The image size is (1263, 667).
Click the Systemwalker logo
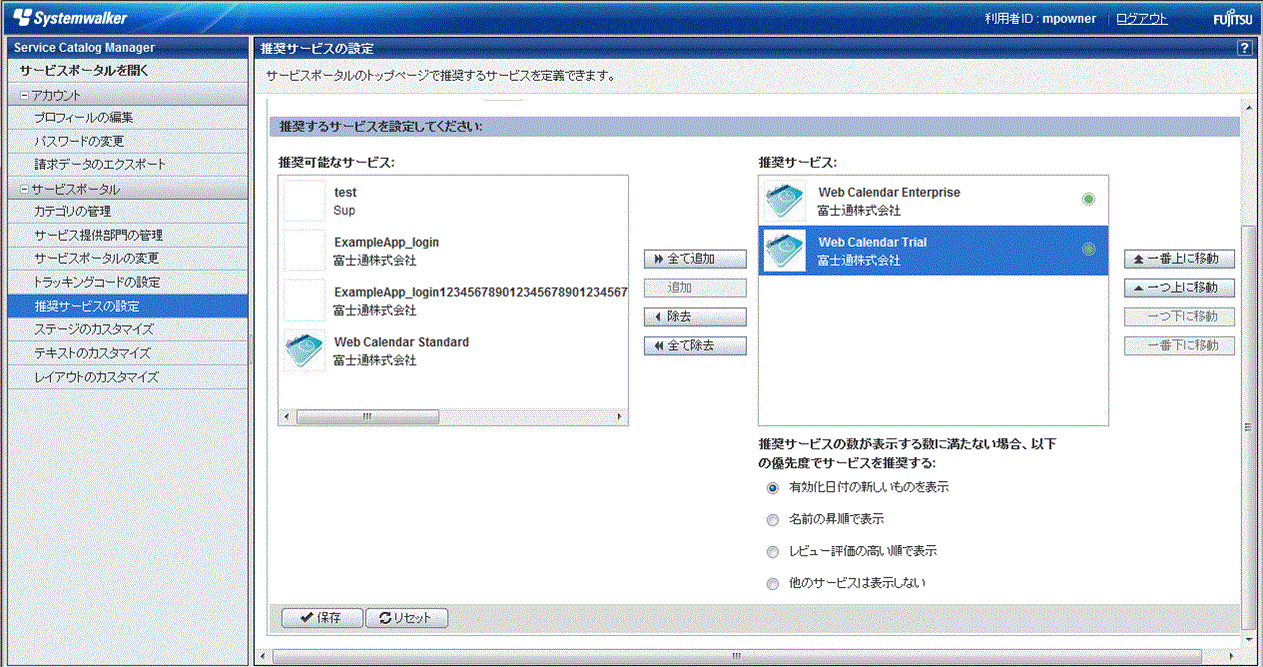click(x=70, y=18)
